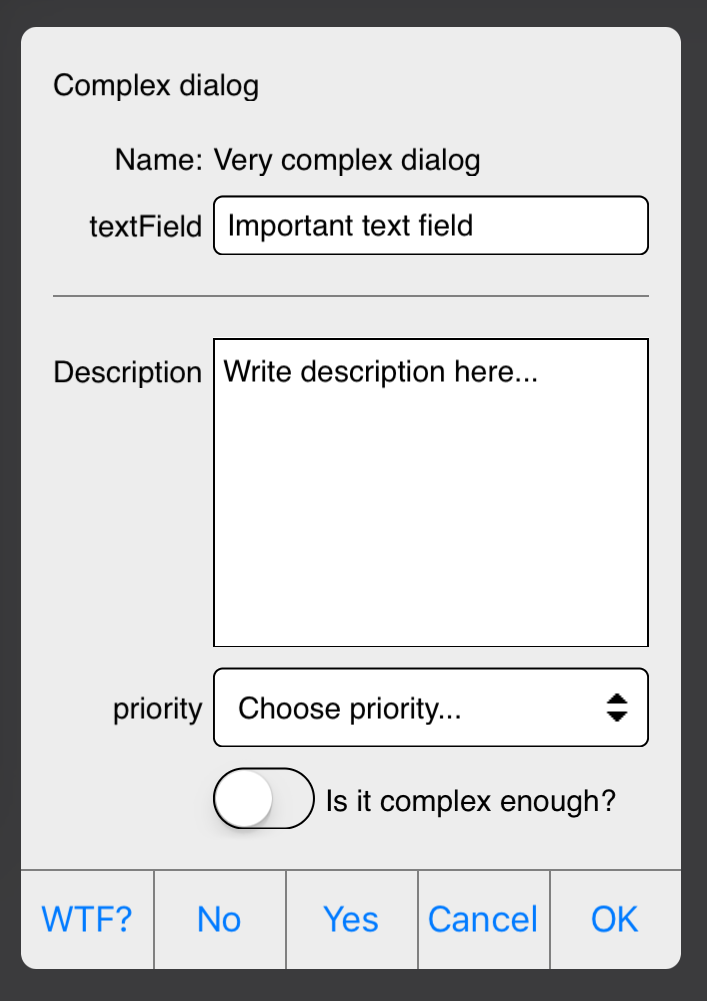Click the "Name:" label
The width and height of the screenshot is (707, 1001).
click(x=159, y=160)
